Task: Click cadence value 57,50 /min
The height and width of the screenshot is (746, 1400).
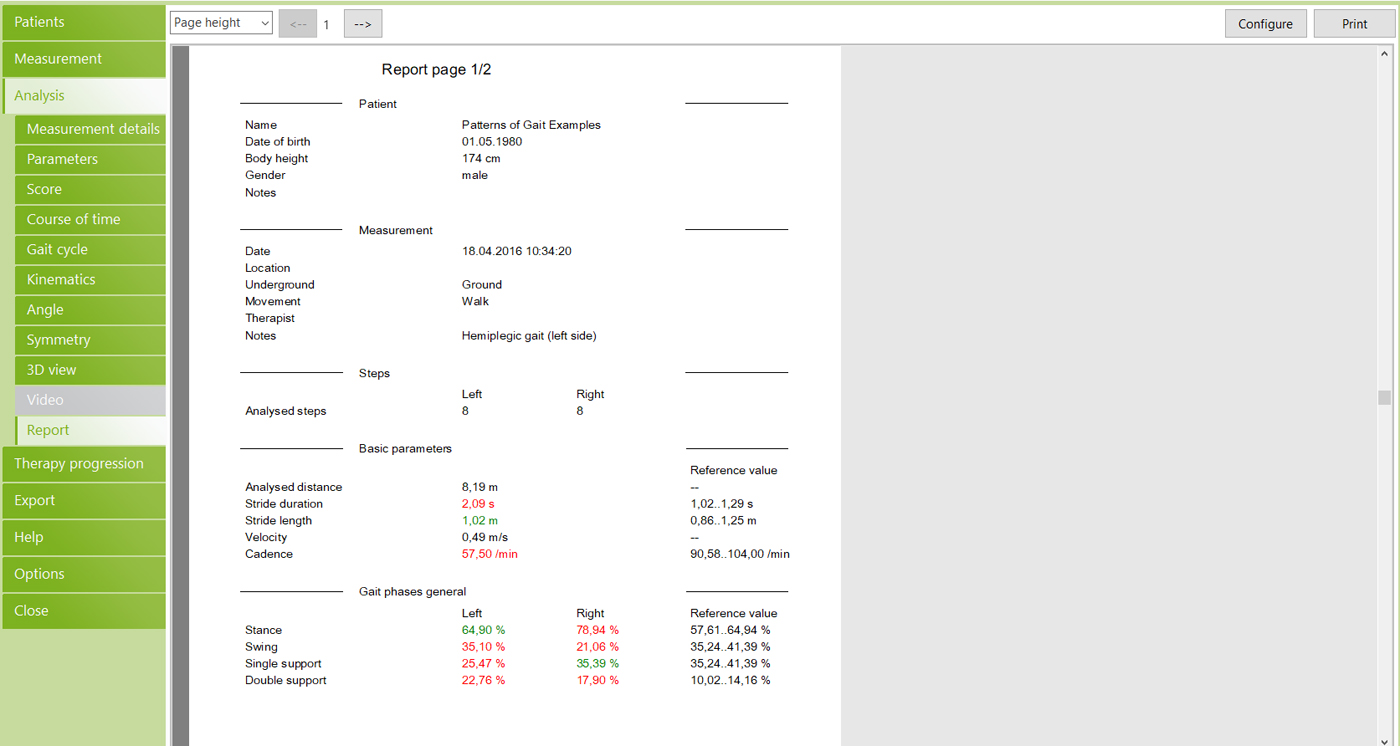Action: pyautogui.click(x=490, y=554)
